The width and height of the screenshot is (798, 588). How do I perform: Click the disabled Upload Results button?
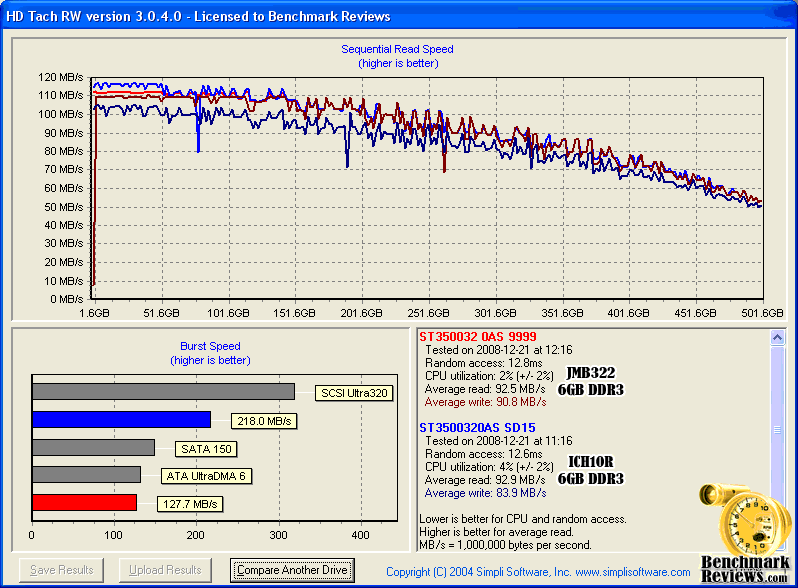click(165, 570)
